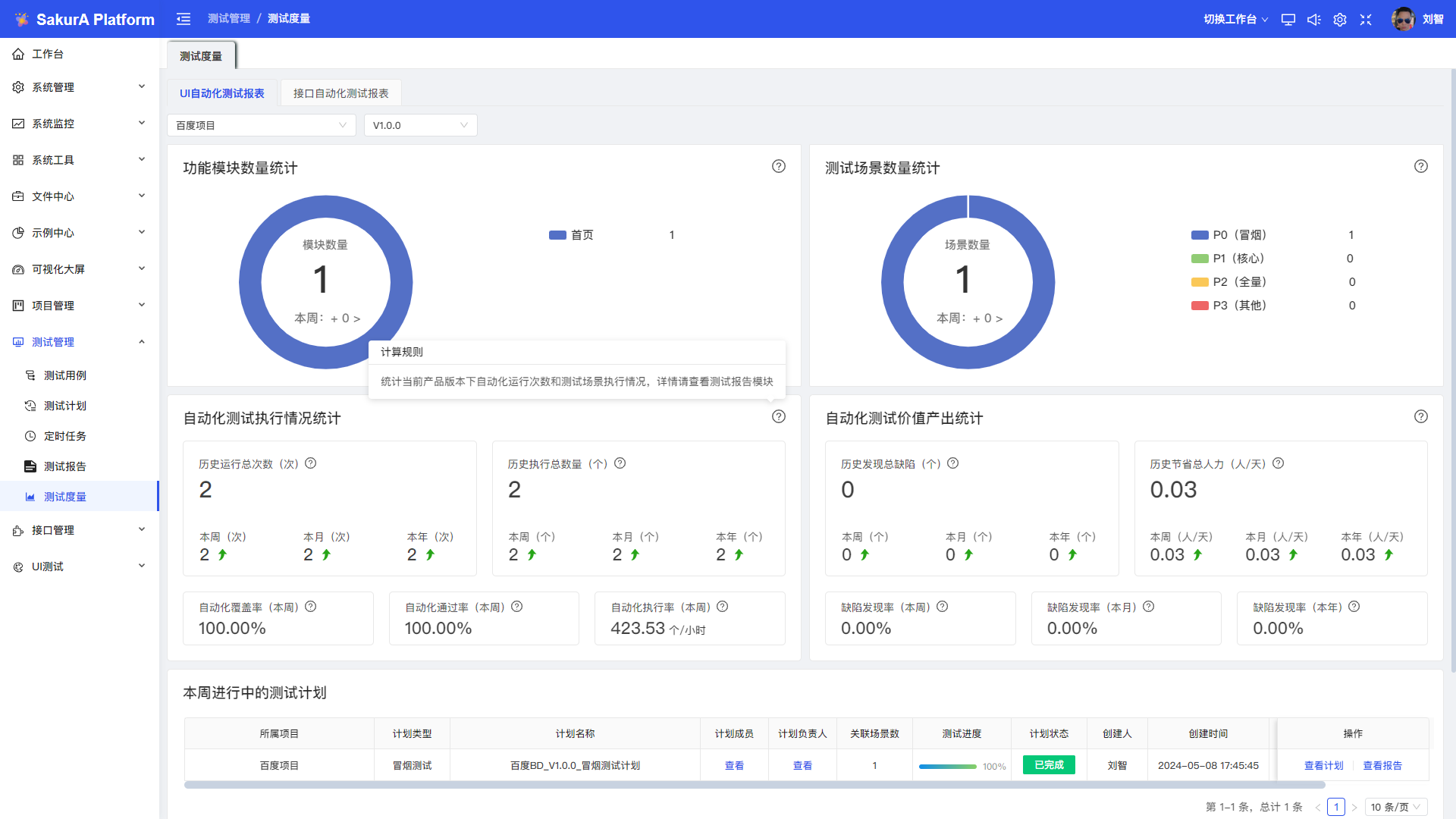This screenshot has height=819, width=1456.
Task: Toggle P3（其他）legend swatch
Action: (x=1200, y=306)
